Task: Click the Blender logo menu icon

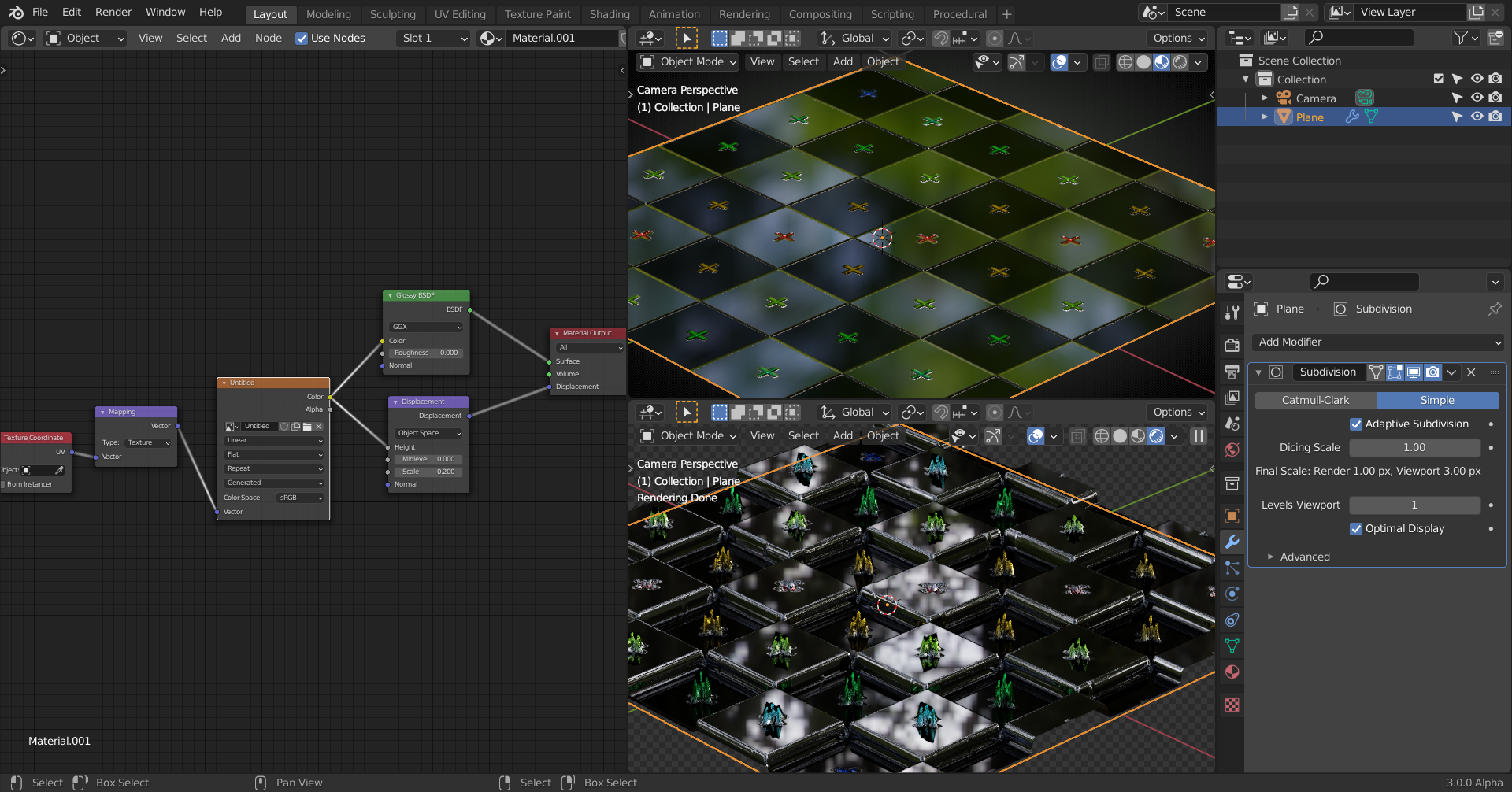Action: click(16, 13)
